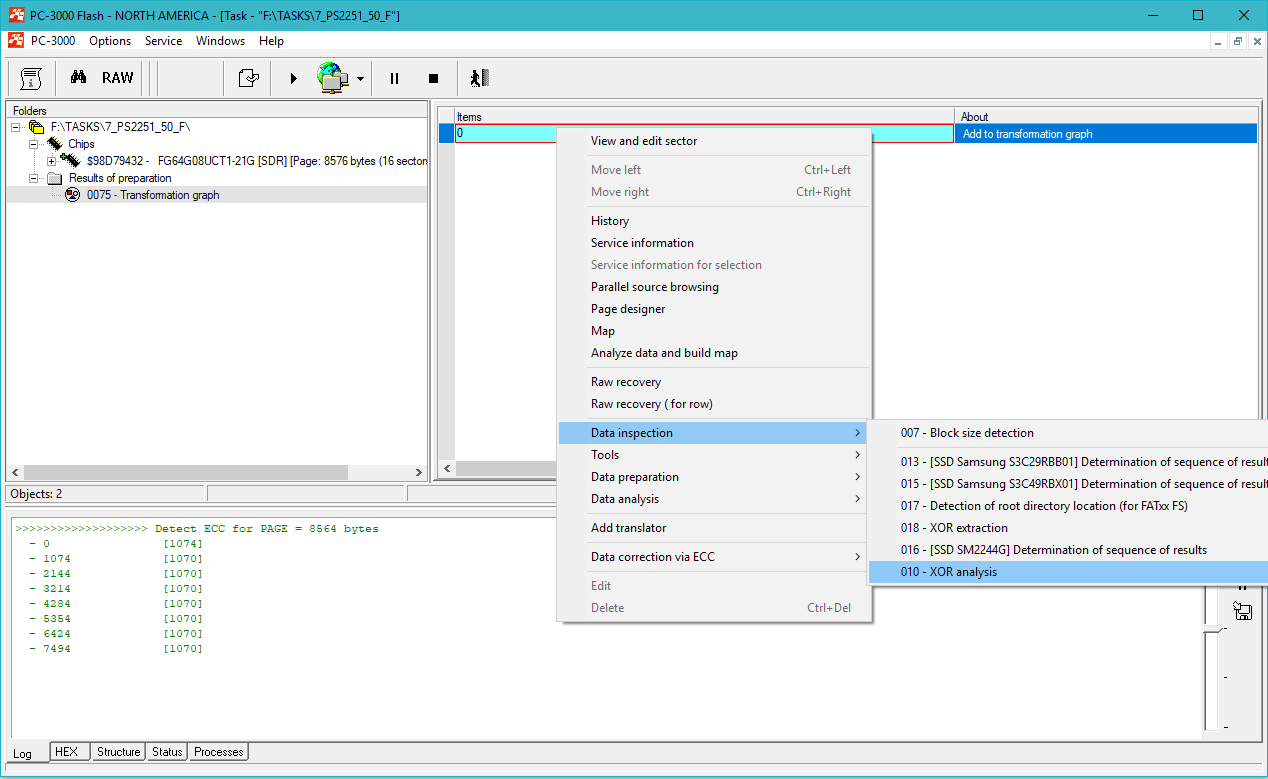Collapse the F:\TASKS\7_PS2251_50_F\ tree node
Viewport: 1268px width, 779px height.
click(16, 127)
